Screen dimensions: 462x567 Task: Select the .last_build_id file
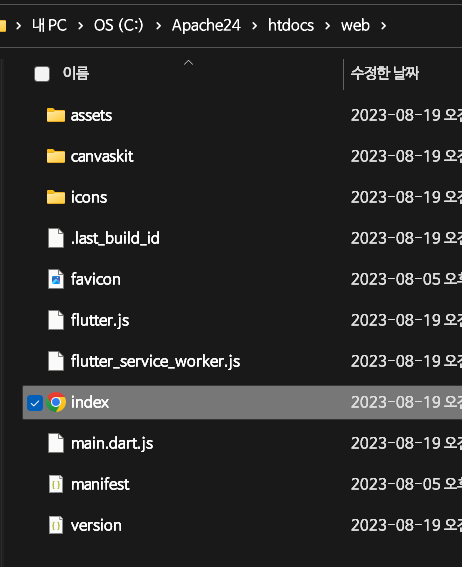tap(242, 238)
